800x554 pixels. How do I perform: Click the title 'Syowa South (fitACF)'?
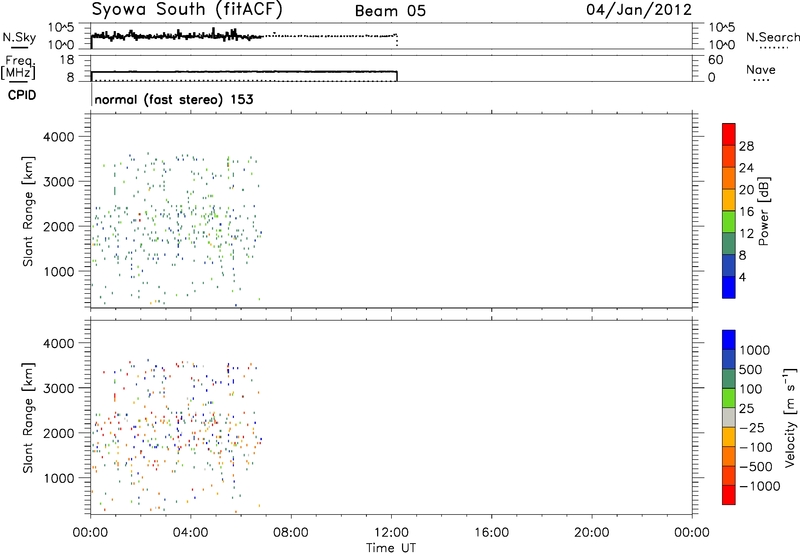click(187, 10)
